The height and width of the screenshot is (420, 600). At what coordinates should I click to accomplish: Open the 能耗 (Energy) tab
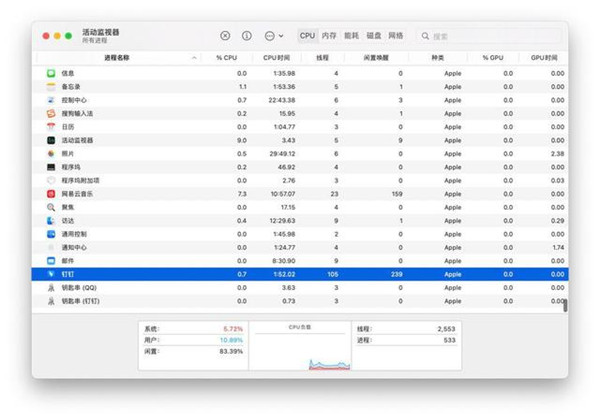tap(352, 35)
